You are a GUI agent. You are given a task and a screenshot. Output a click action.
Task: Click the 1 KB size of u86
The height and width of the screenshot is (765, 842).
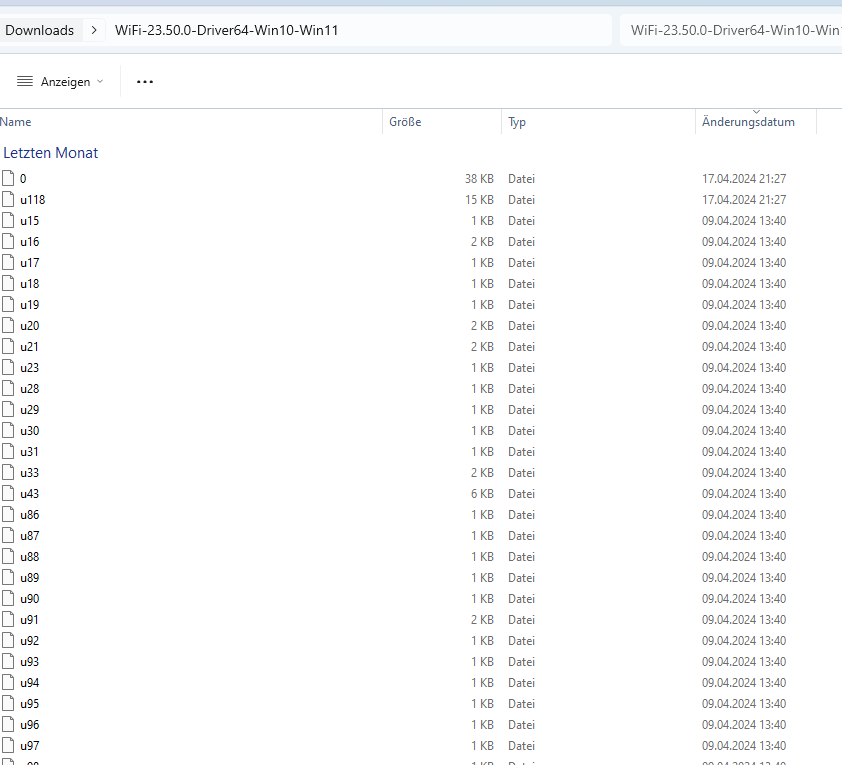482,514
